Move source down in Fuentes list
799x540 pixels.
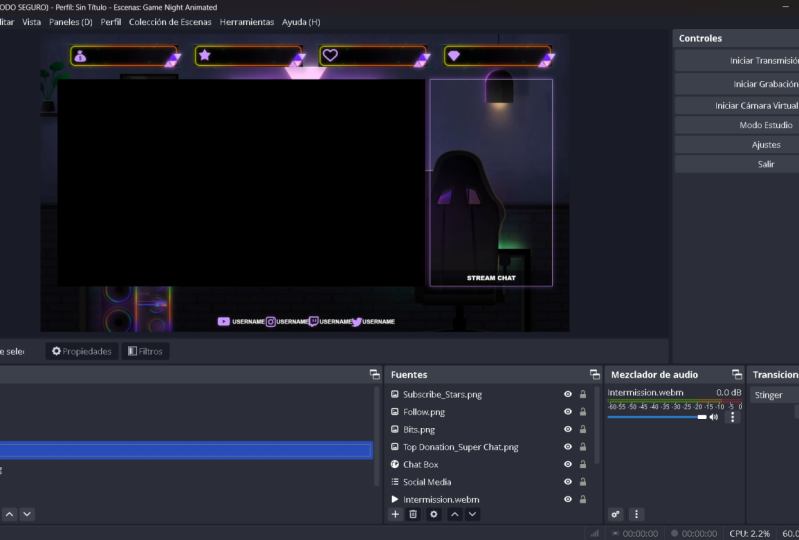pyautogui.click(x=472, y=514)
